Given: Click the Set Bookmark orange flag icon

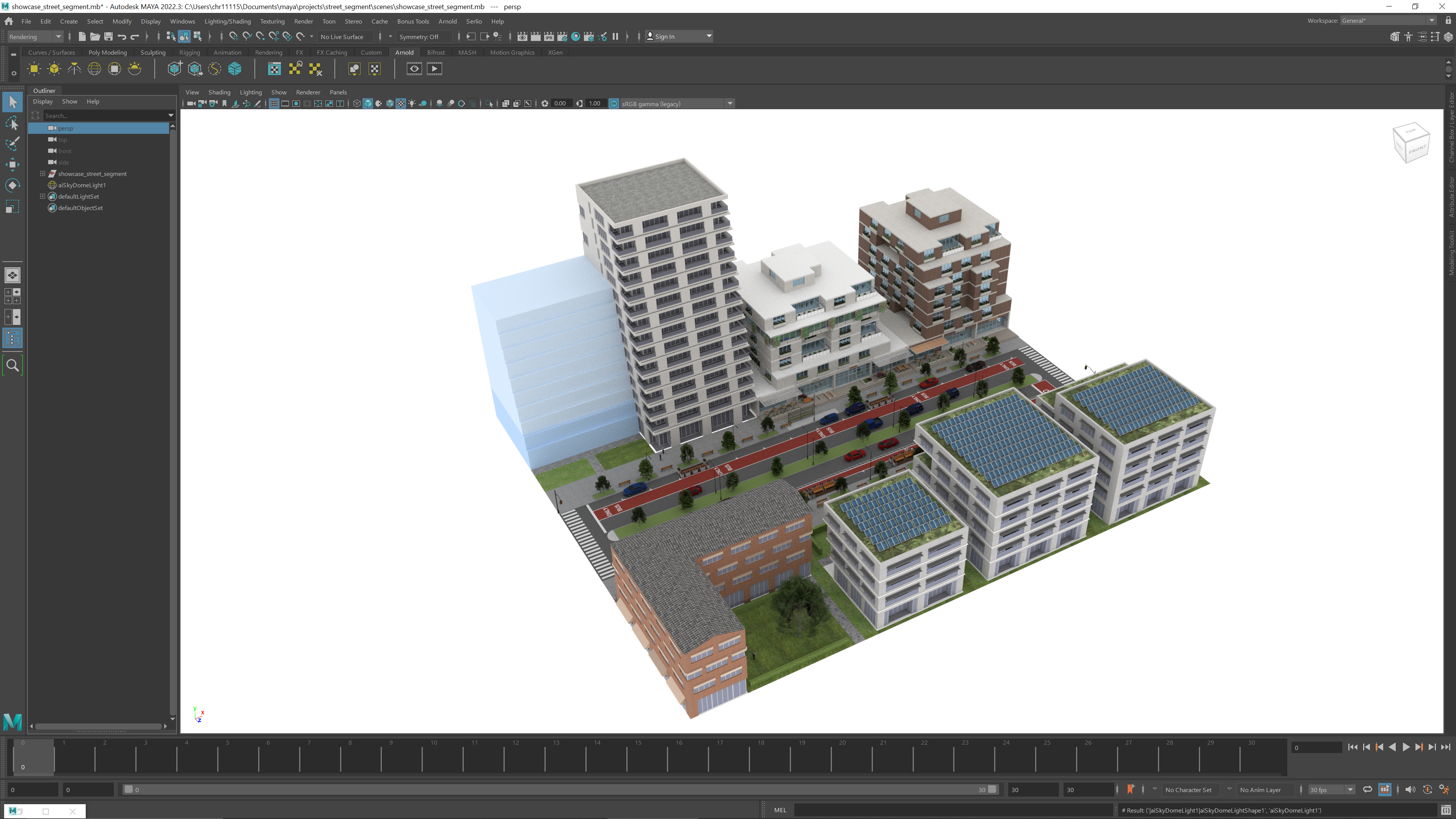Looking at the screenshot, I should click(1130, 789).
